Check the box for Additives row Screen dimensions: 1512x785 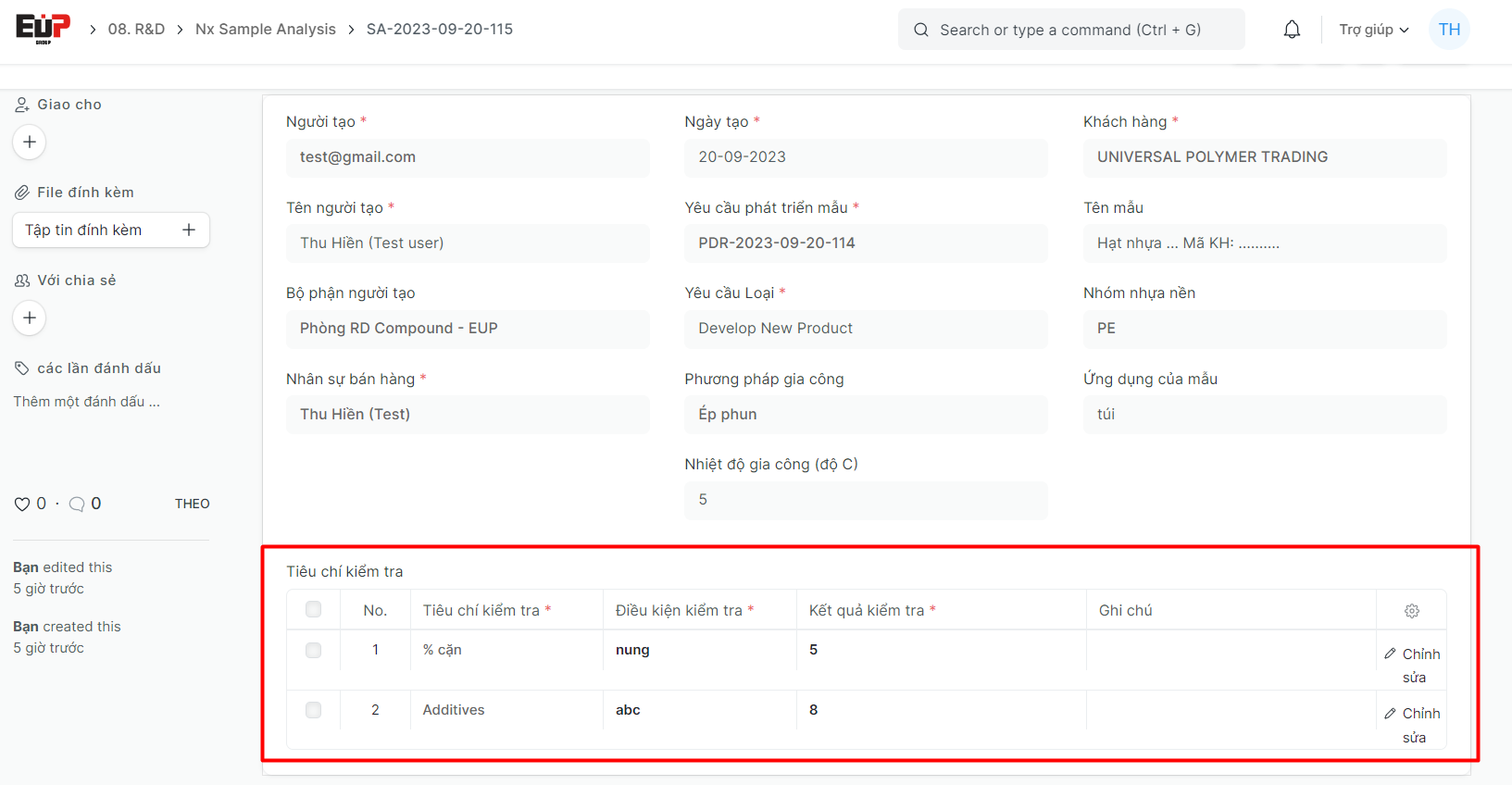(314, 710)
